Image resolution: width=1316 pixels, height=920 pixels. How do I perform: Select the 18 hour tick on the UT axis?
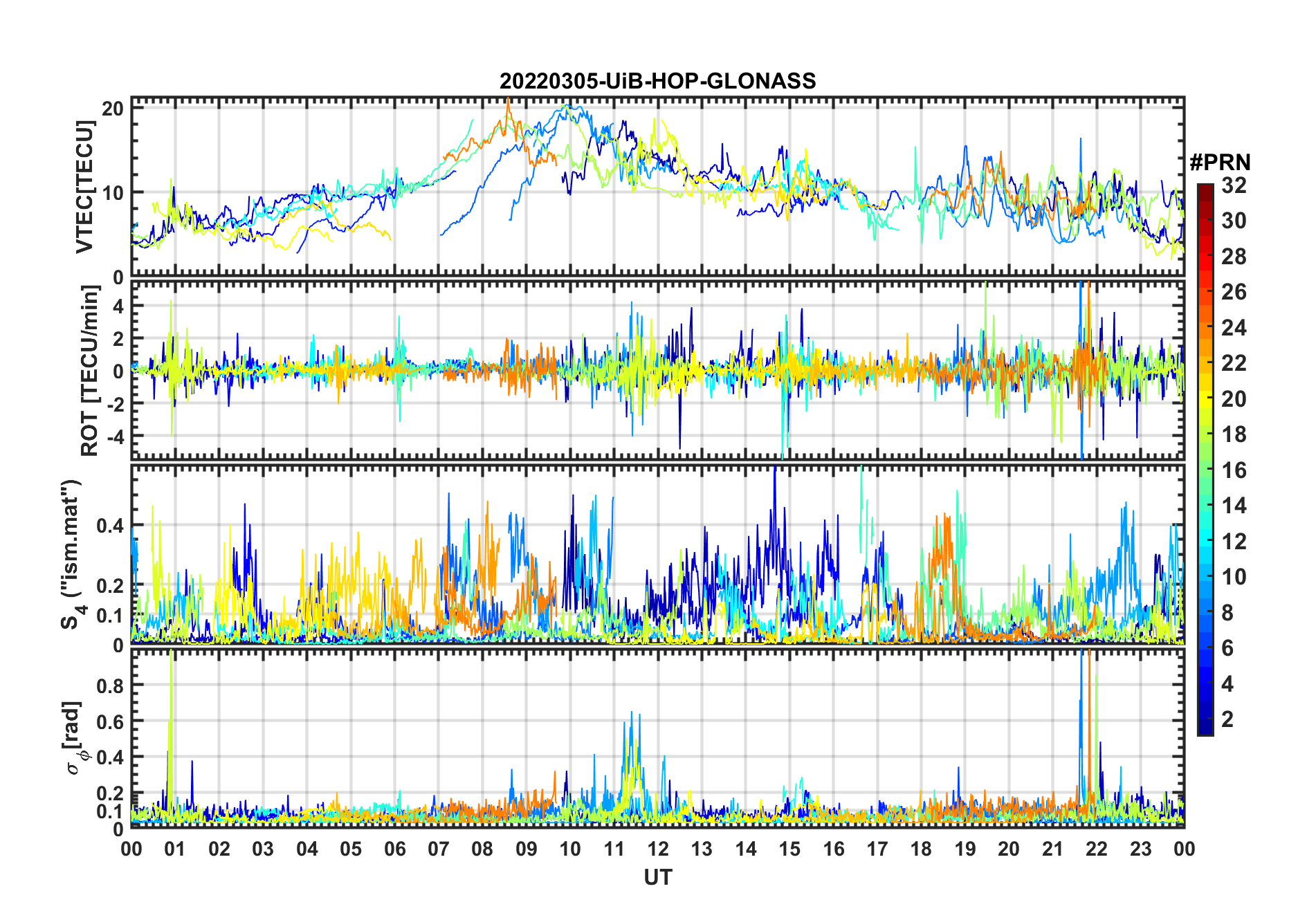tap(921, 849)
